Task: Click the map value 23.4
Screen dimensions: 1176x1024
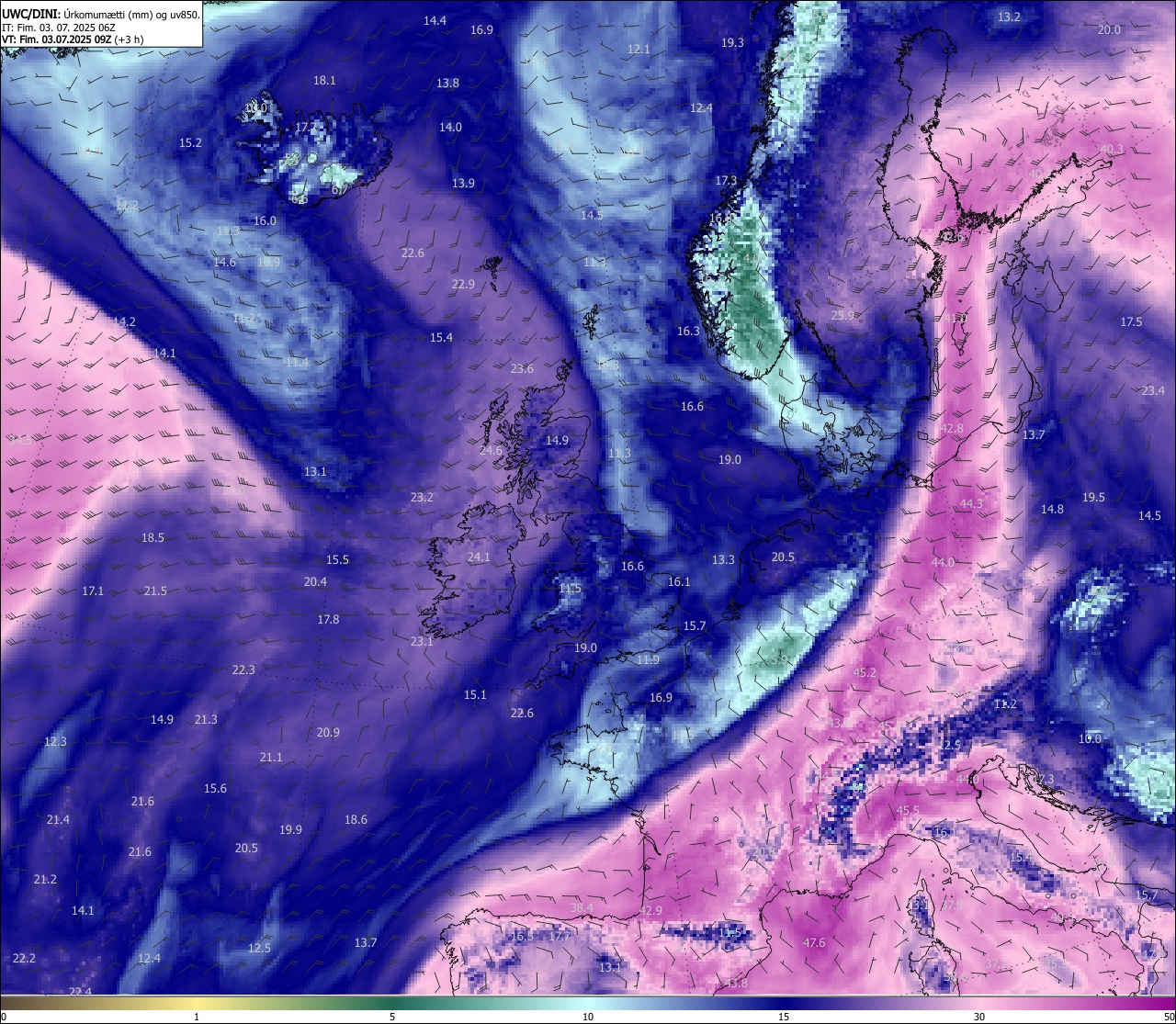Action: coord(1153,390)
